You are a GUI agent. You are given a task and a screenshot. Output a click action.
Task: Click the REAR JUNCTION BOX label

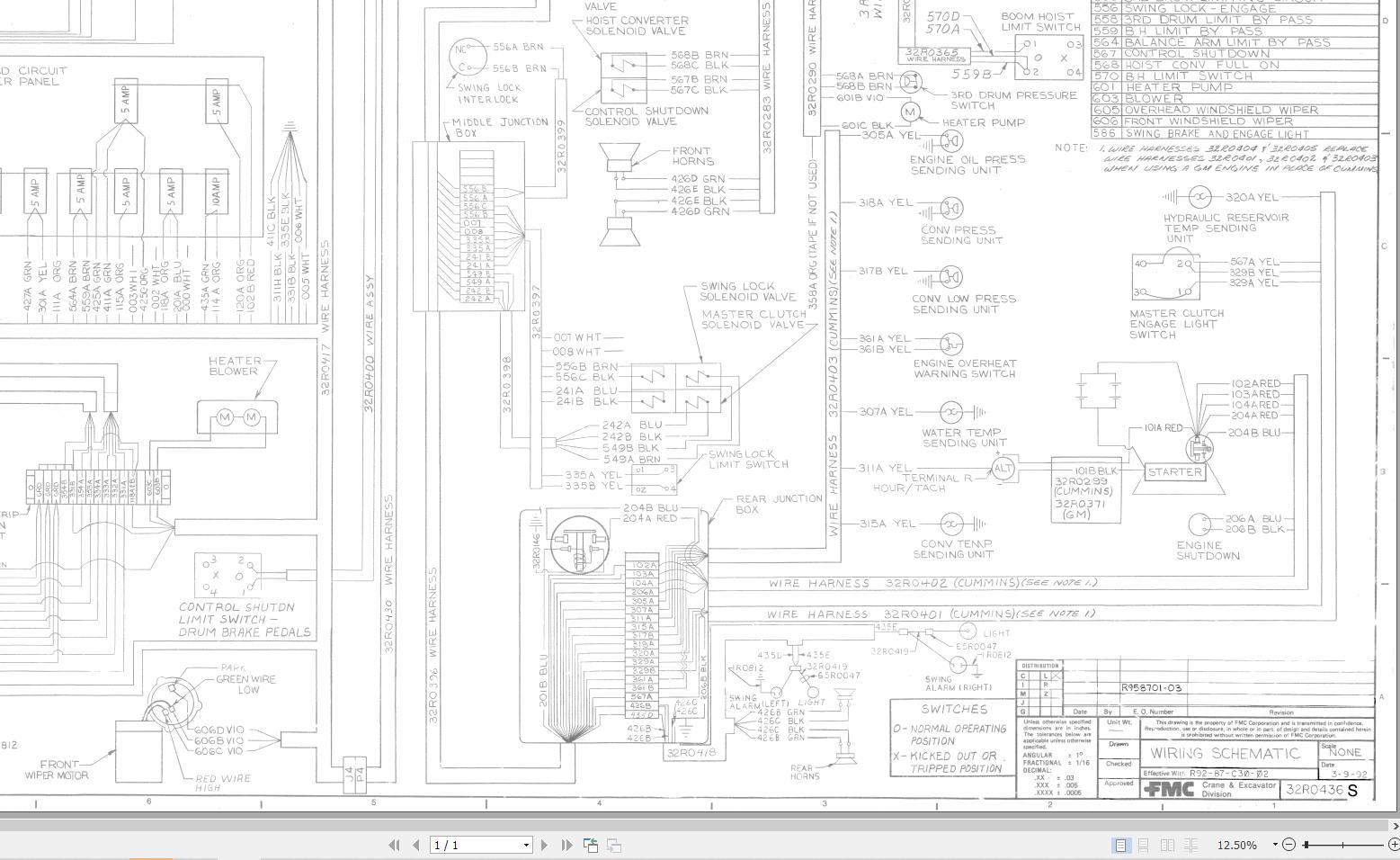click(779, 504)
